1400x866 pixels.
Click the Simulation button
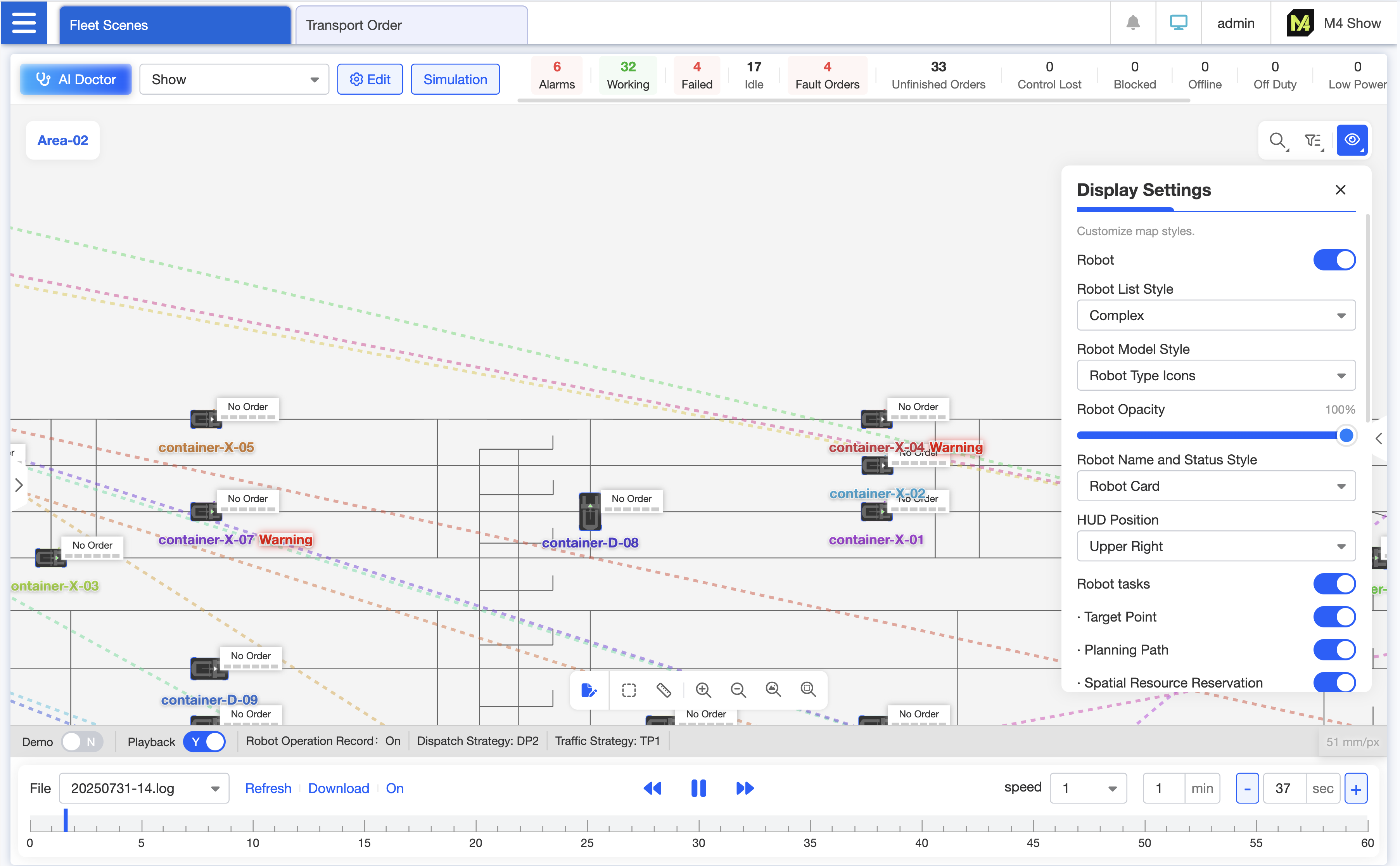pos(455,80)
